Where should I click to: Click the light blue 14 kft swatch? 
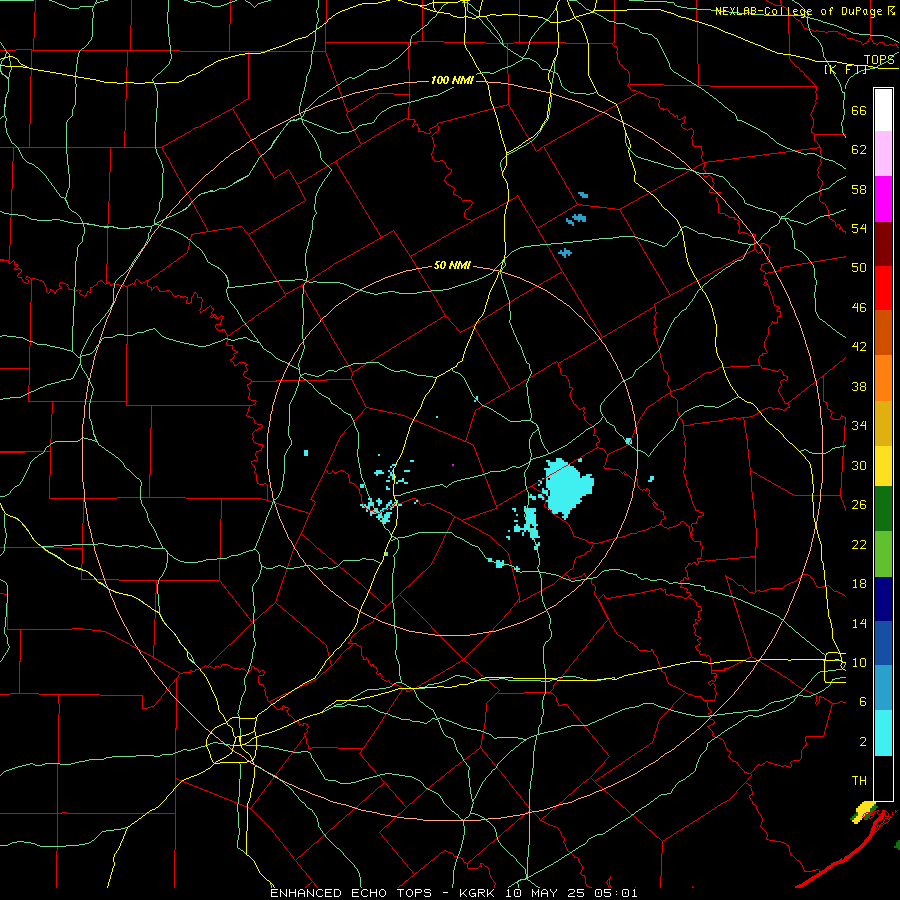883,688
